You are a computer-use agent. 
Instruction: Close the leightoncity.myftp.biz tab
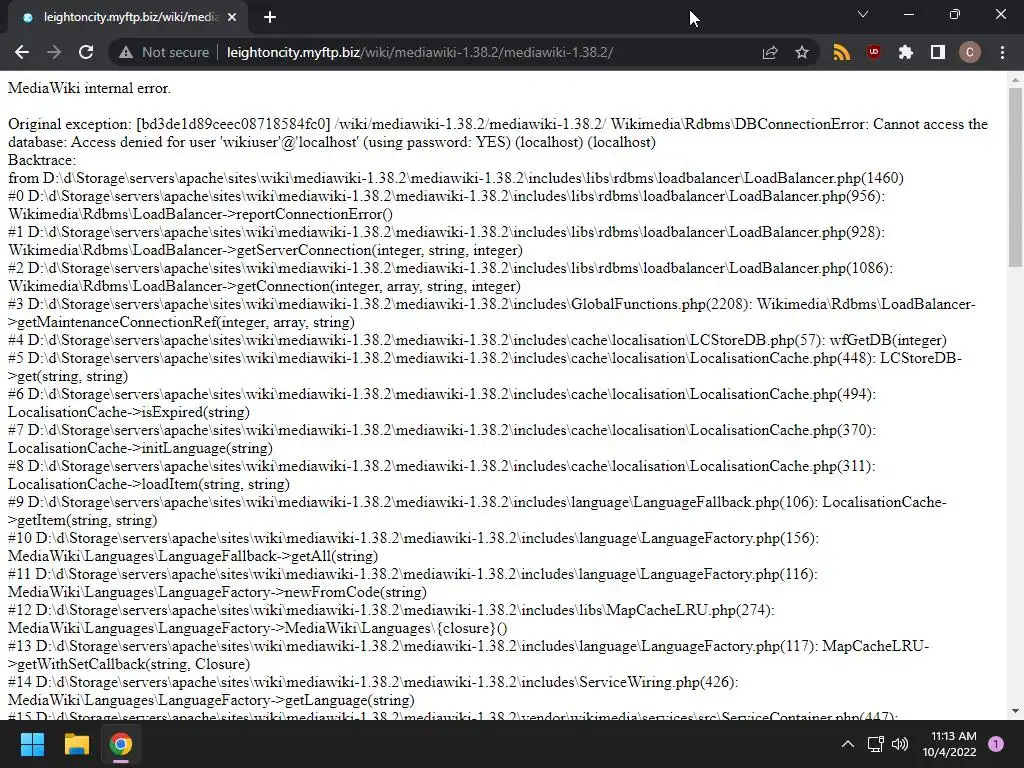(x=232, y=18)
